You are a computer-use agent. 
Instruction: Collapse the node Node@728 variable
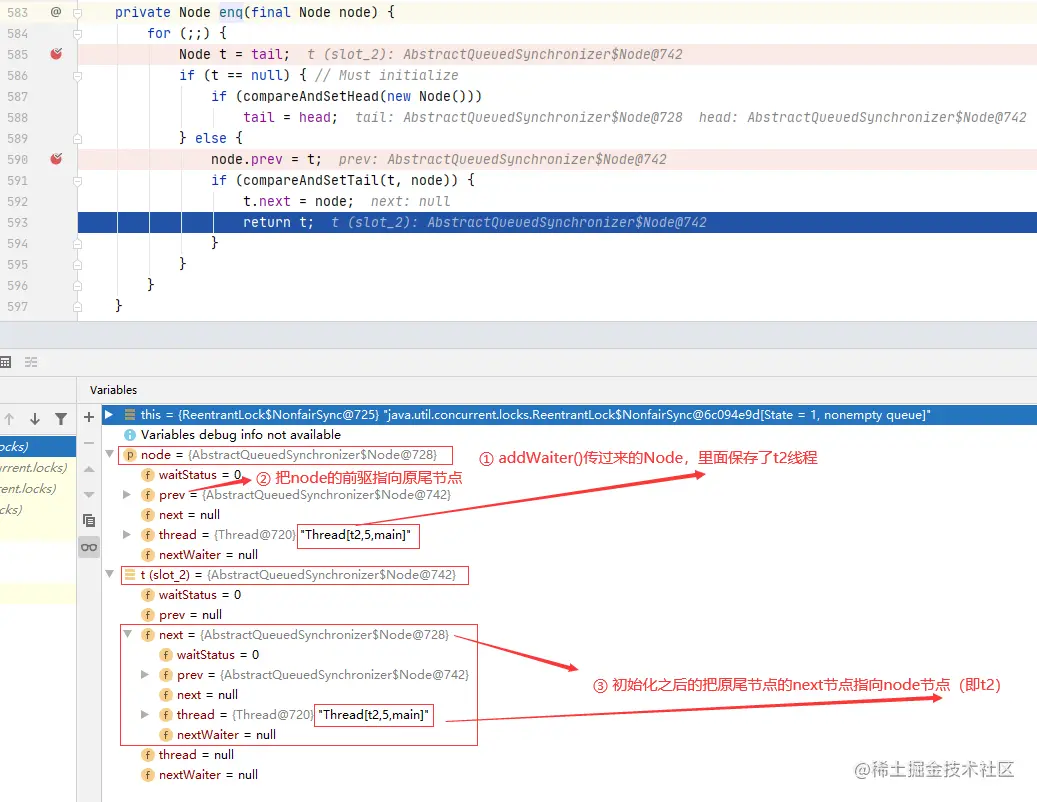(110, 454)
